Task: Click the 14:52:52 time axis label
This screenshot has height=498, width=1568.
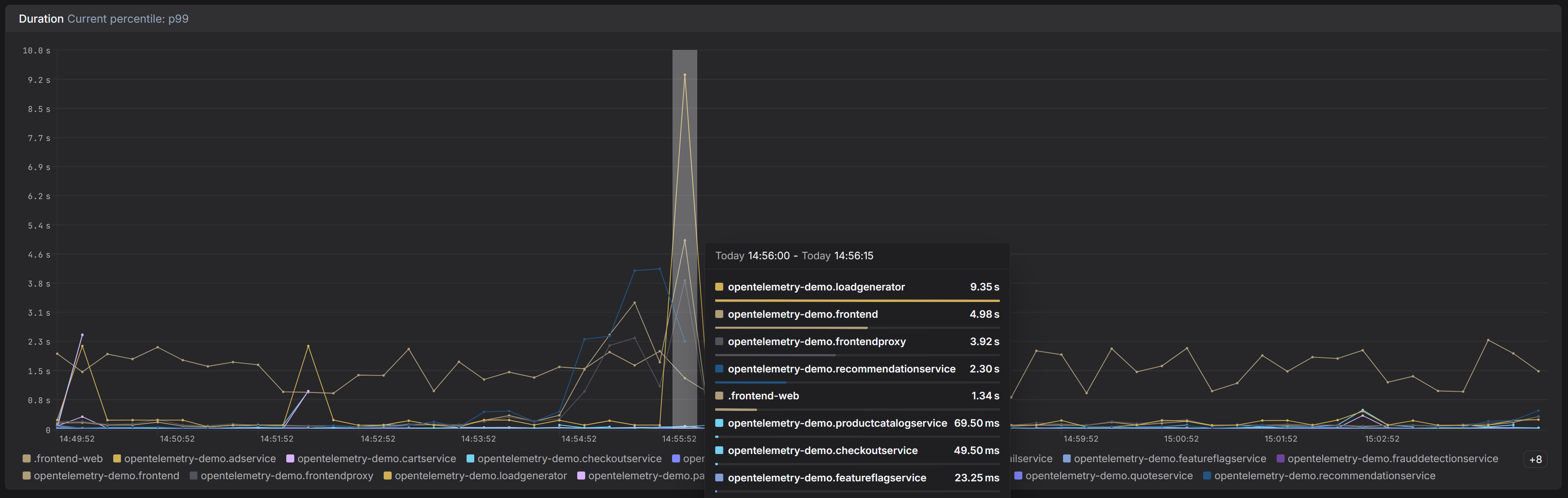Action: point(377,438)
